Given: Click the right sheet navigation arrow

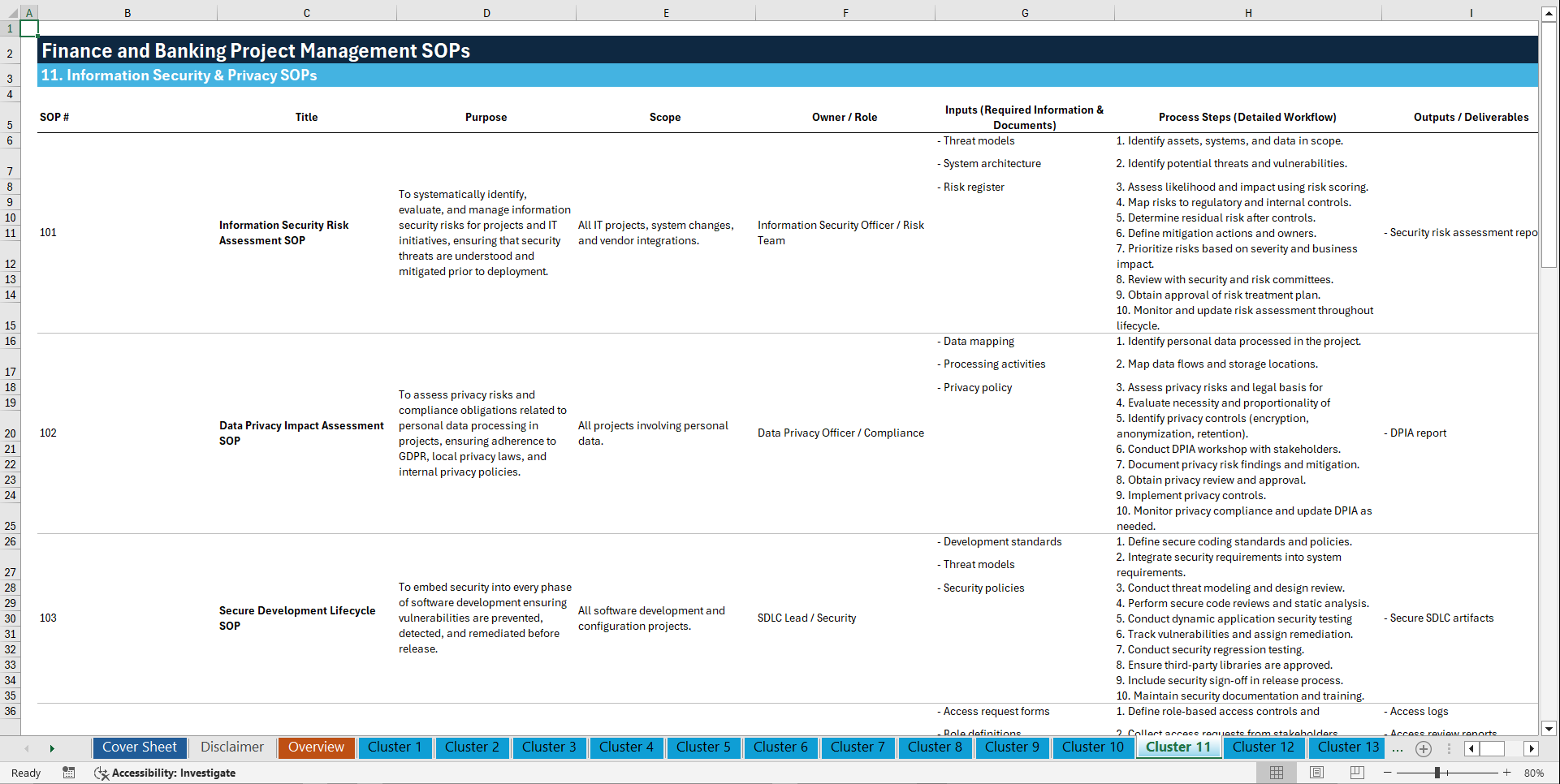Looking at the screenshot, I should pyautogui.click(x=52, y=748).
